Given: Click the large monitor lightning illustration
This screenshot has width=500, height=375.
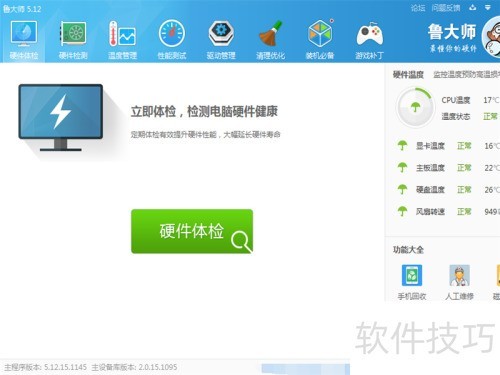Looking at the screenshot, I should point(60,117).
